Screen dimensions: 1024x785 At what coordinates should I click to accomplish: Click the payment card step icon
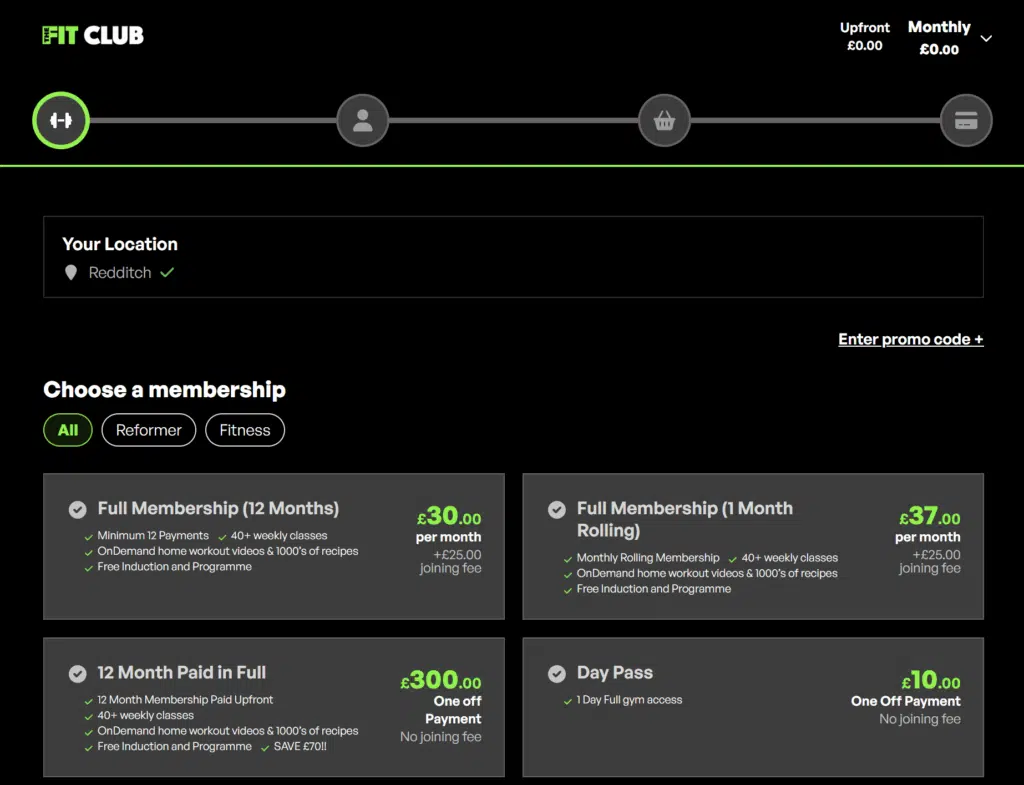click(x=966, y=120)
